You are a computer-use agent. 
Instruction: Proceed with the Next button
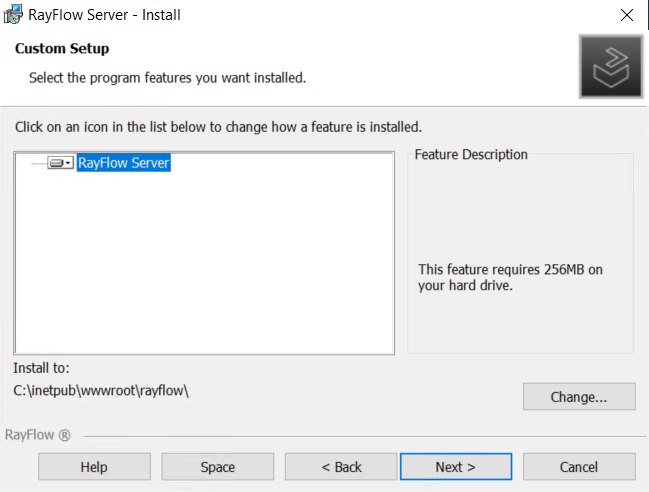click(456, 467)
